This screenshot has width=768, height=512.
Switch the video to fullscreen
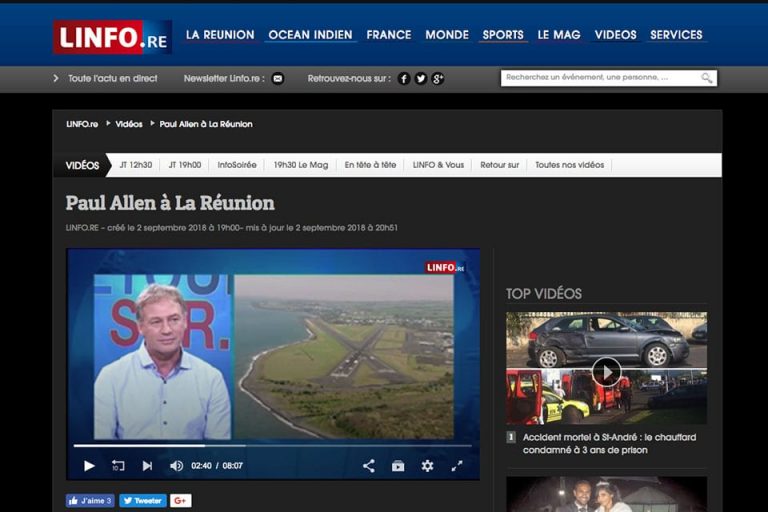point(456,465)
